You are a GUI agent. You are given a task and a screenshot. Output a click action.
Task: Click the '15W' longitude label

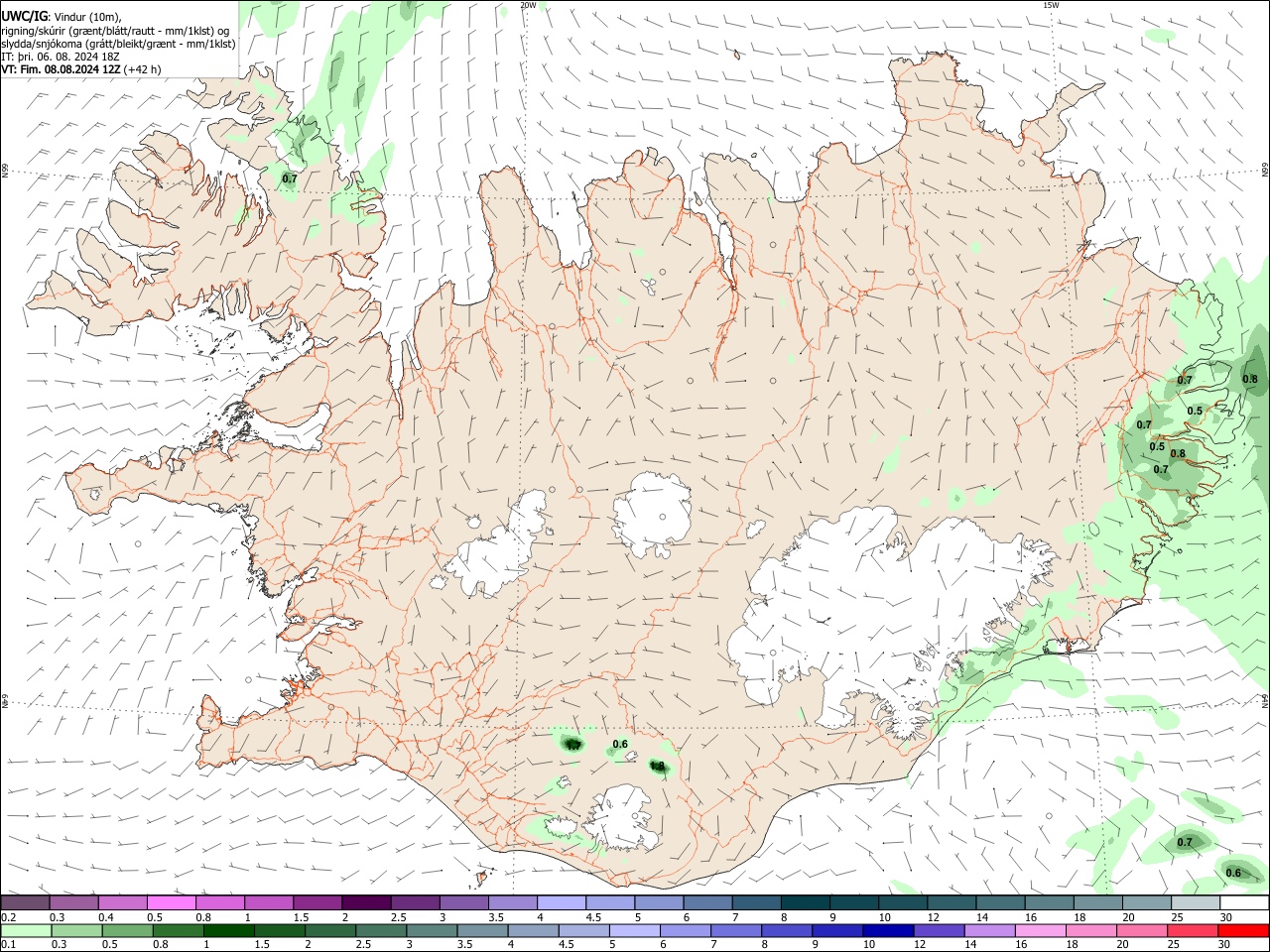point(1051,5)
